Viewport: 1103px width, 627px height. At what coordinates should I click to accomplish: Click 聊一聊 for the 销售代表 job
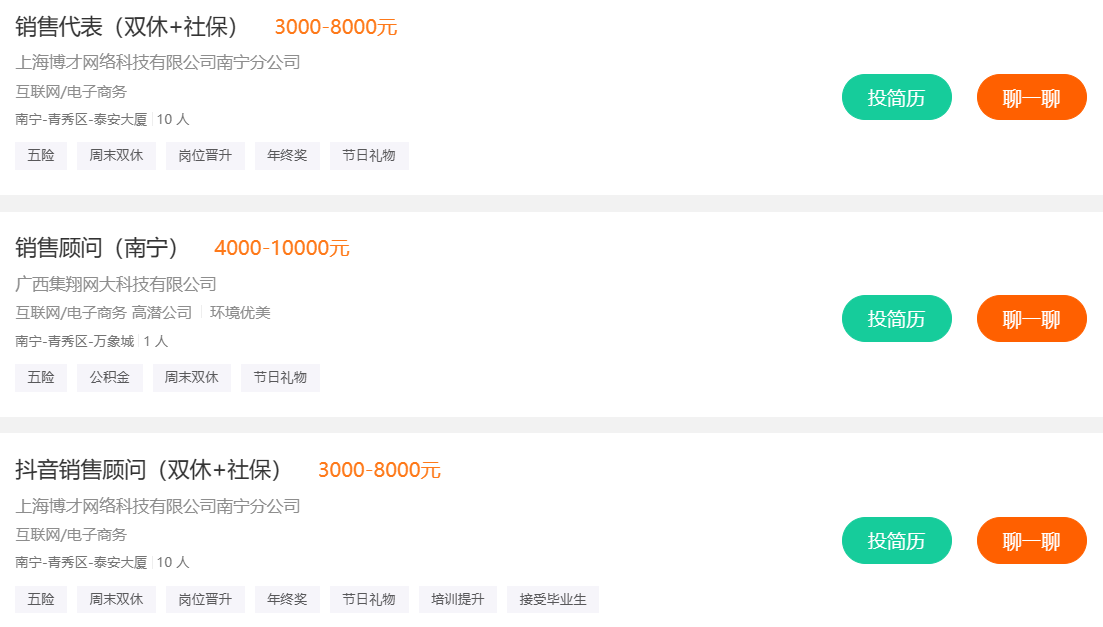[1031, 97]
